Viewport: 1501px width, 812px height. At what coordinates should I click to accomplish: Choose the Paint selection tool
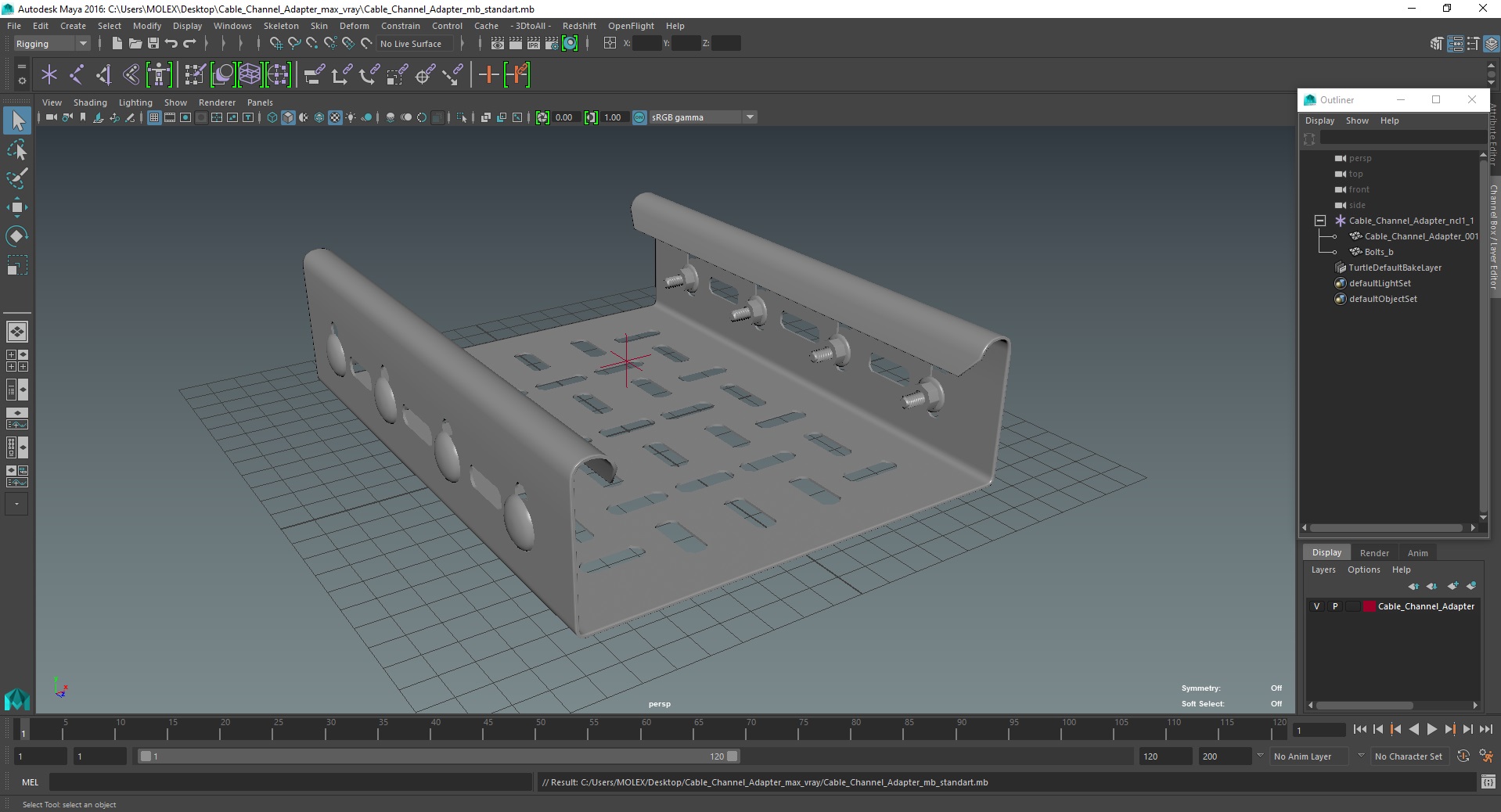tap(17, 178)
